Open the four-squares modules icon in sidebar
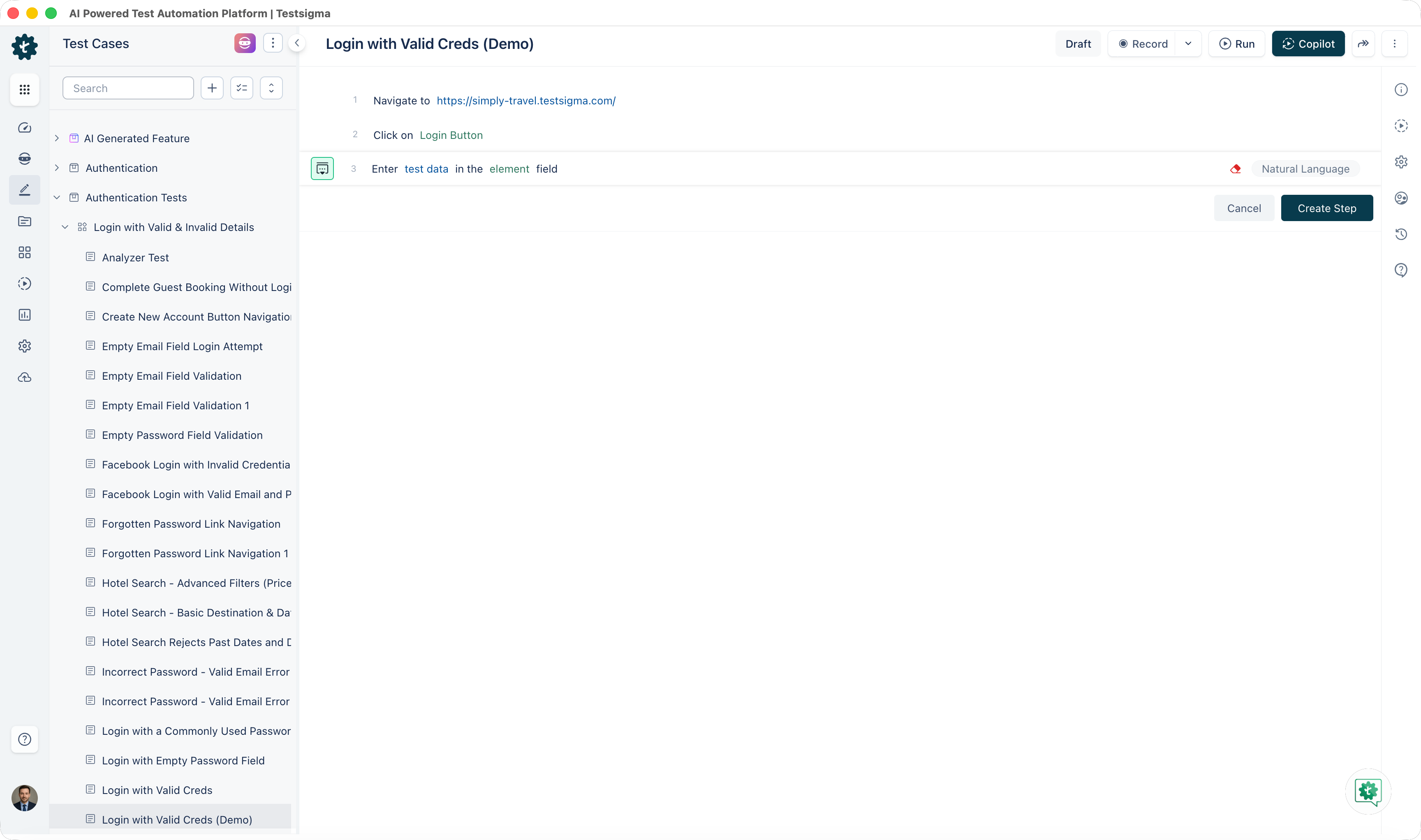 pos(24,252)
